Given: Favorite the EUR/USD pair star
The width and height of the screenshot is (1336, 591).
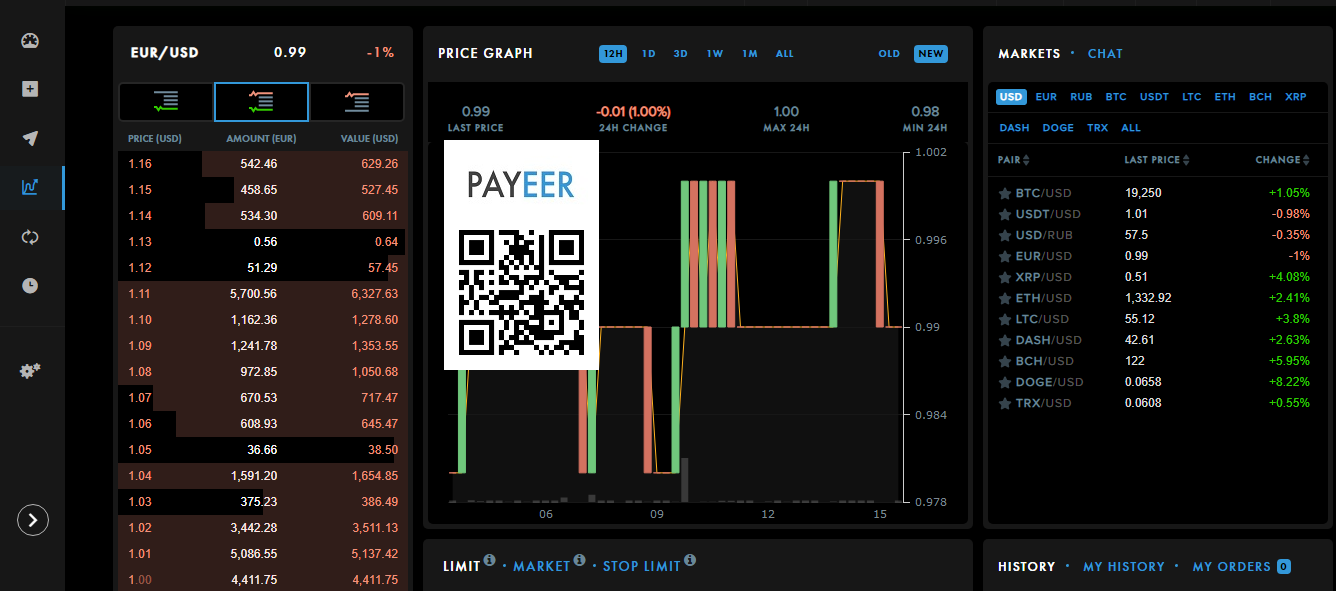Looking at the screenshot, I should (x=1005, y=256).
